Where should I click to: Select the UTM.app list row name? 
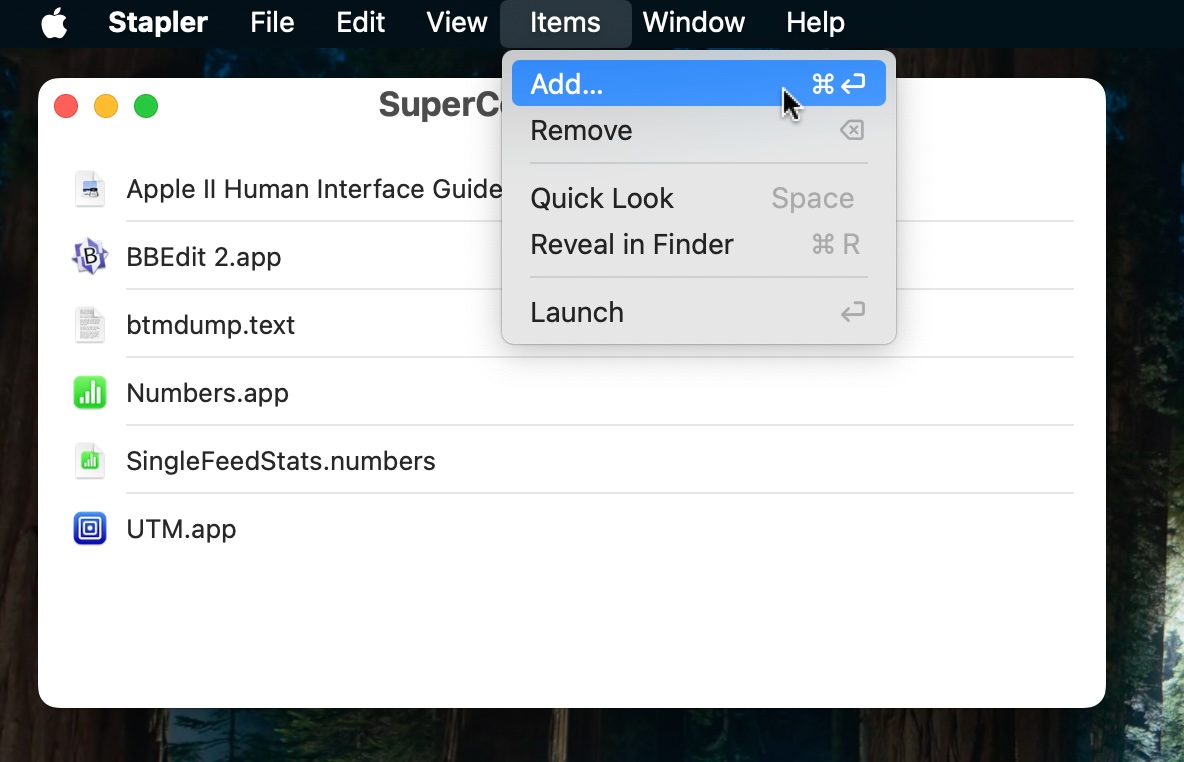tap(181, 529)
